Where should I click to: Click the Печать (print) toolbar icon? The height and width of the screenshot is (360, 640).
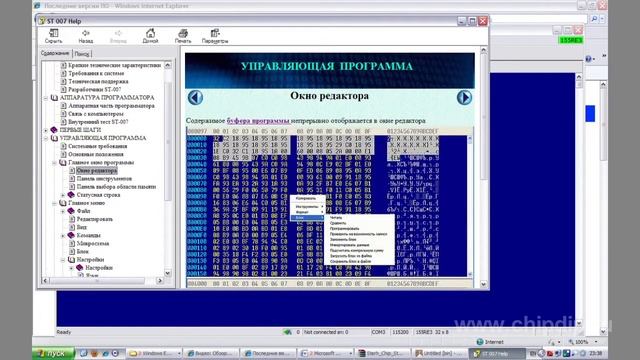(183, 36)
